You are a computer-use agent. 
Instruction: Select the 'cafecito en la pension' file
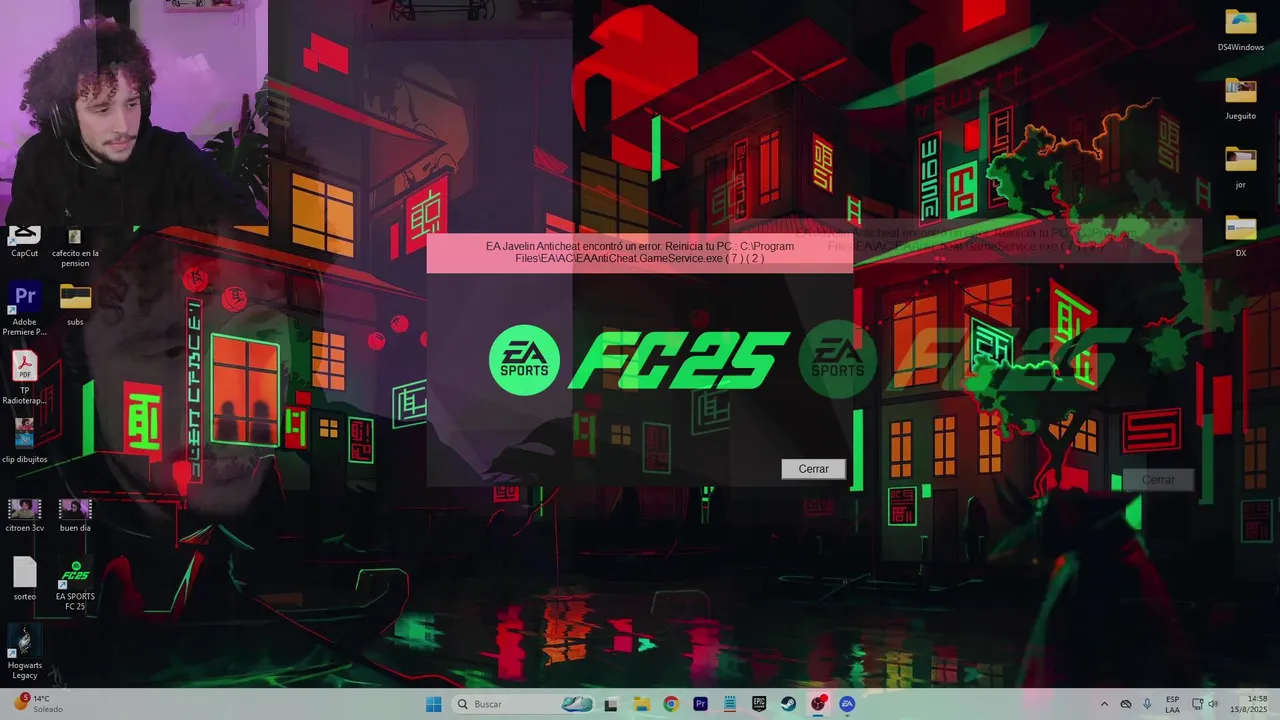coord(75,247)
